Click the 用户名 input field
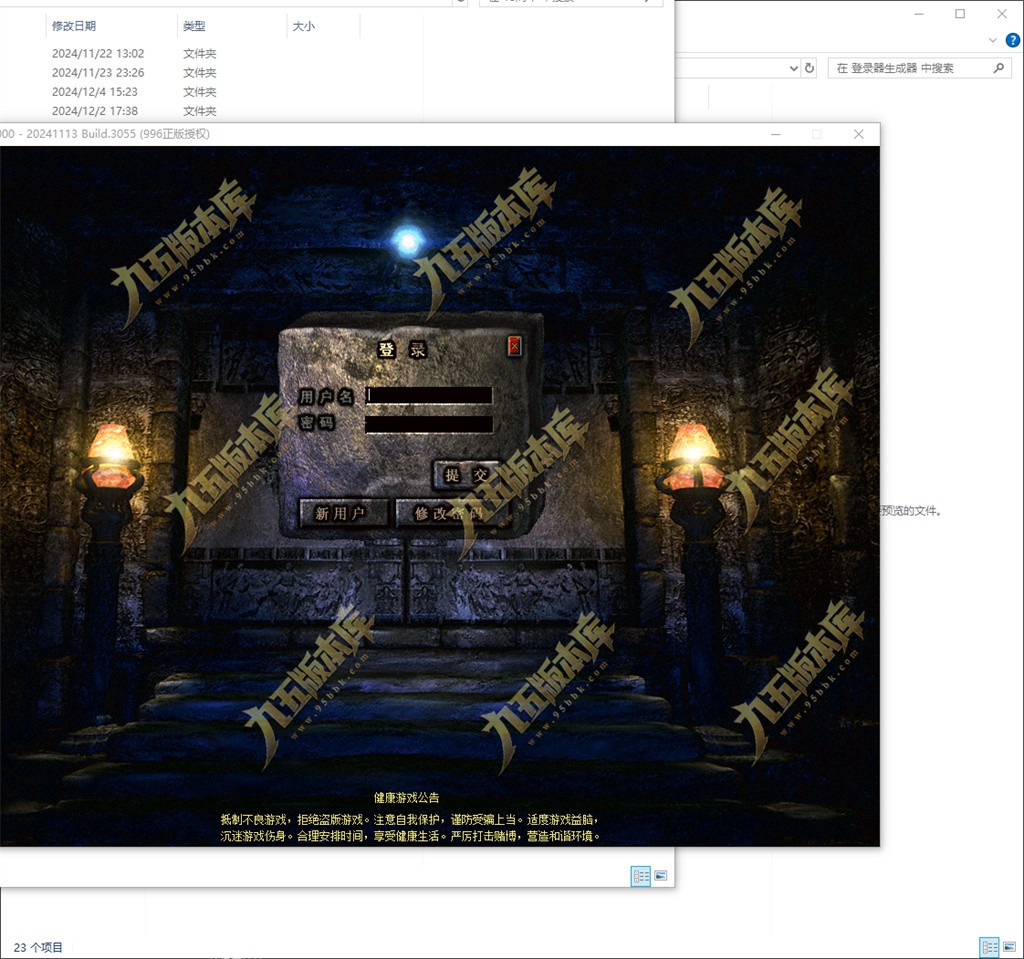Viewport: 1024px width, 959px height. pyautogui.click(x=428, y=395)
